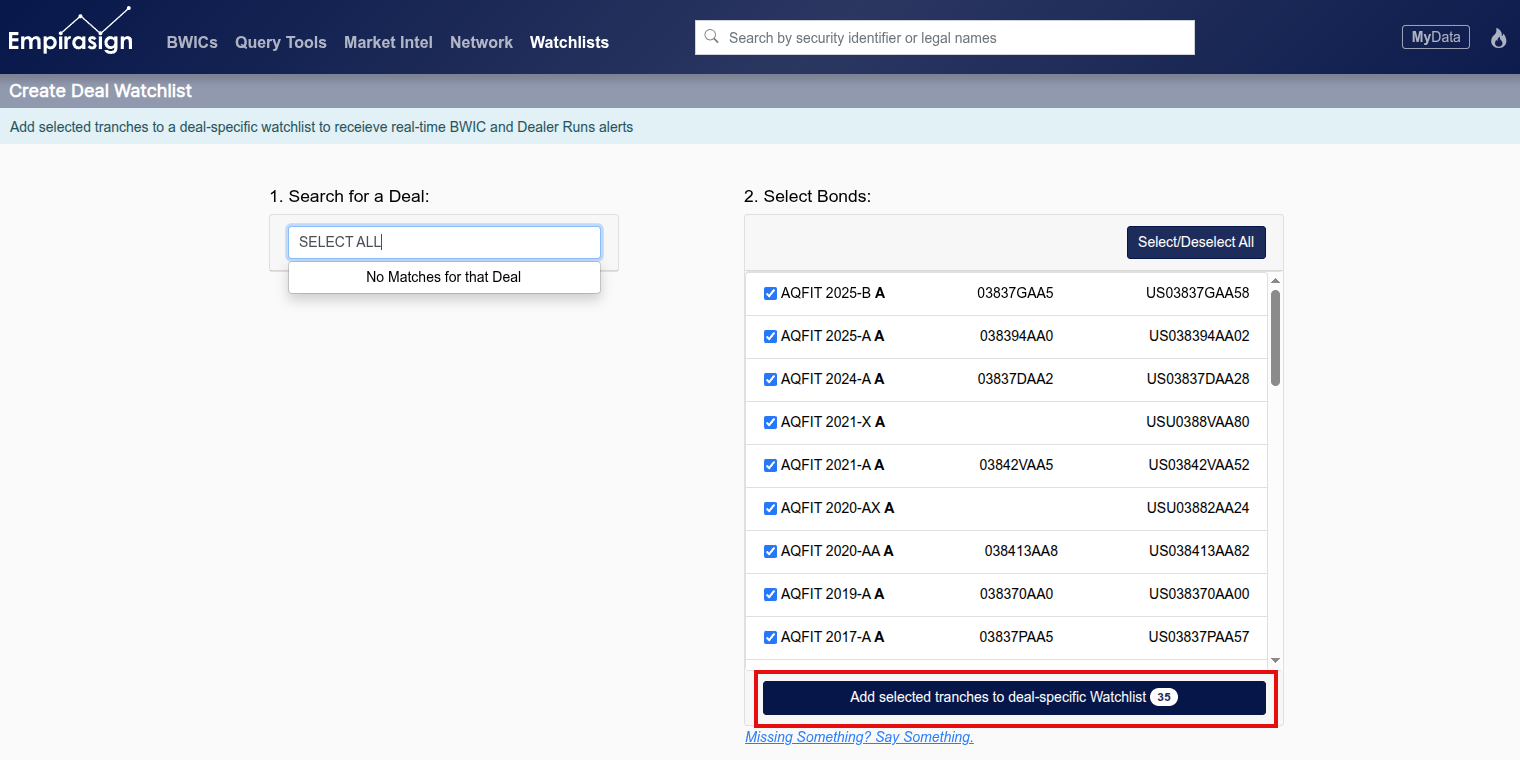
Task: Click the bond list scroll down arrow
Action: (1275, 660)
